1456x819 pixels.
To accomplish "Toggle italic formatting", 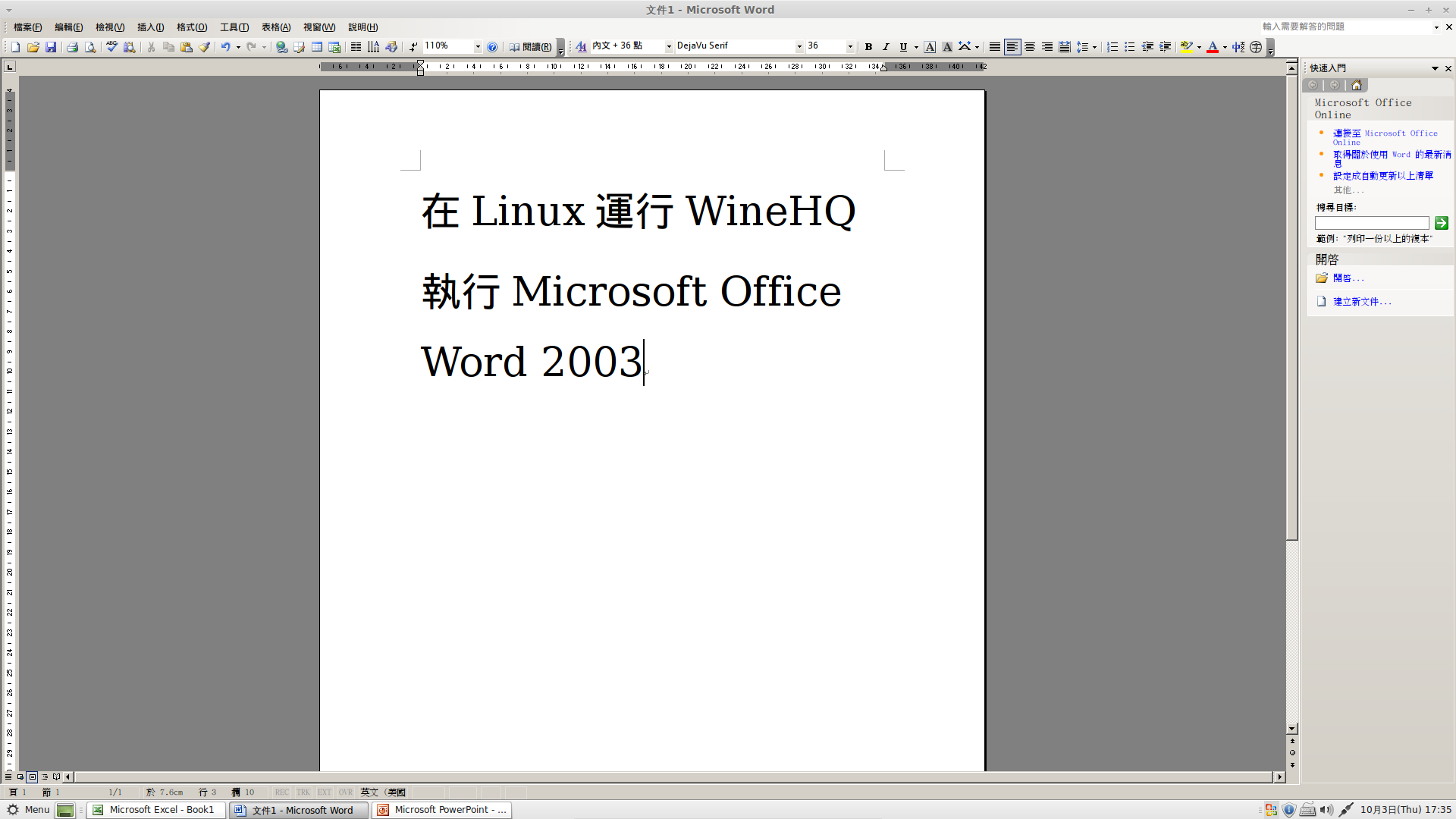I will point(886,47).
